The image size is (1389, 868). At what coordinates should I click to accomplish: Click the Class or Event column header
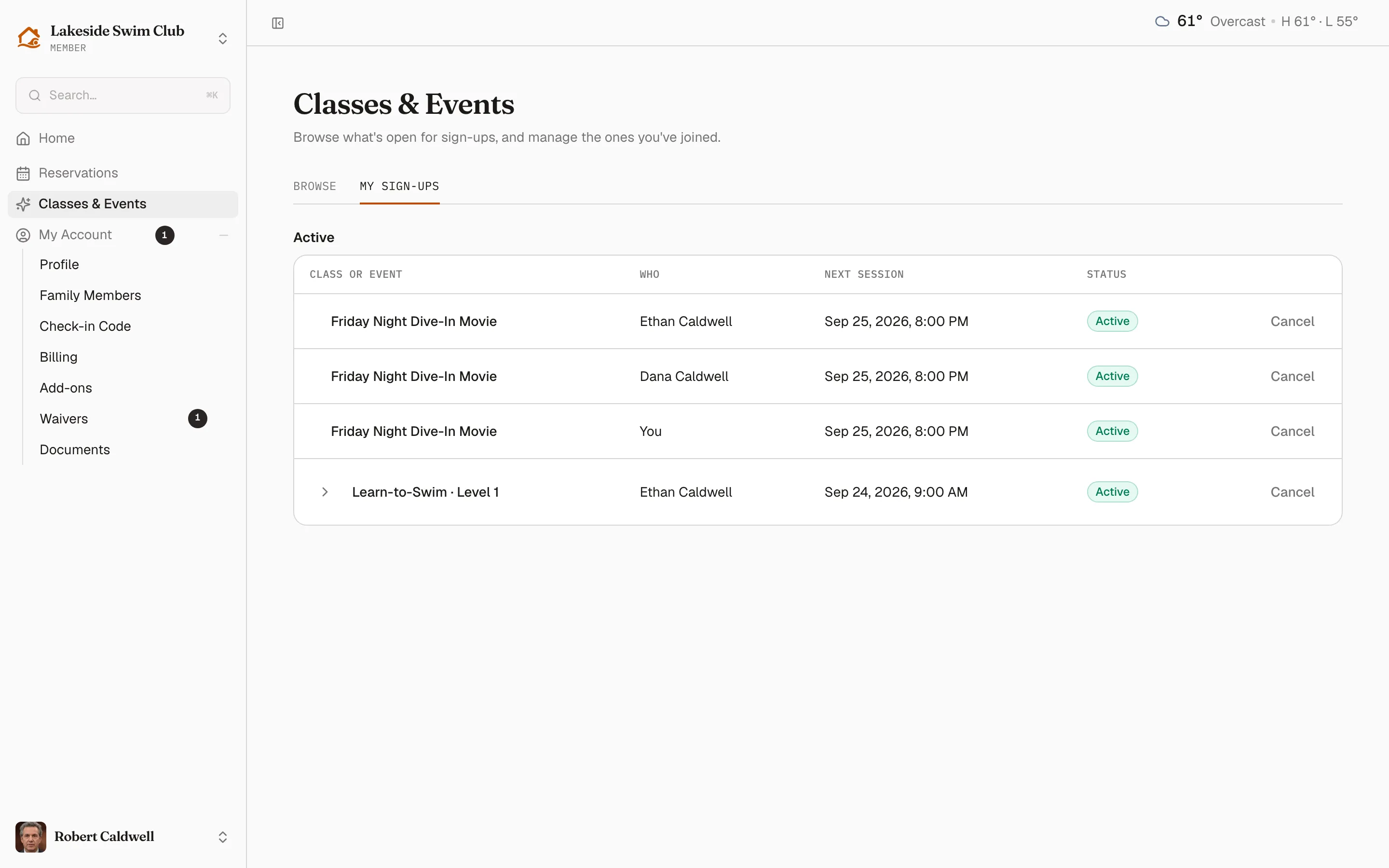click(x=356, y=274)
